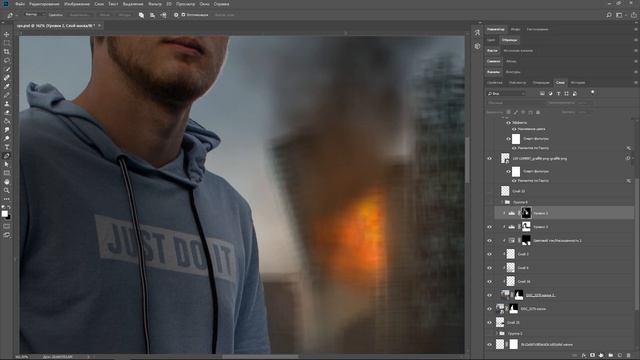
Task: Open layer filter kind dropdown
Action: click(x=506, y=93)
